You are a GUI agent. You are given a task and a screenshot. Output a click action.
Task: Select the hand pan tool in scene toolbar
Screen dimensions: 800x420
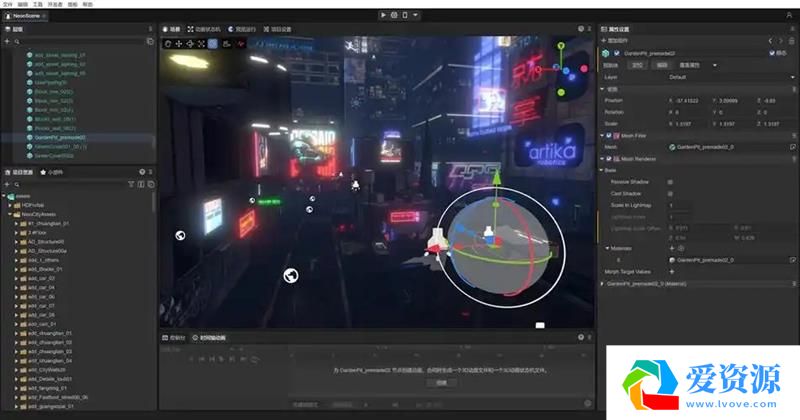168,44
